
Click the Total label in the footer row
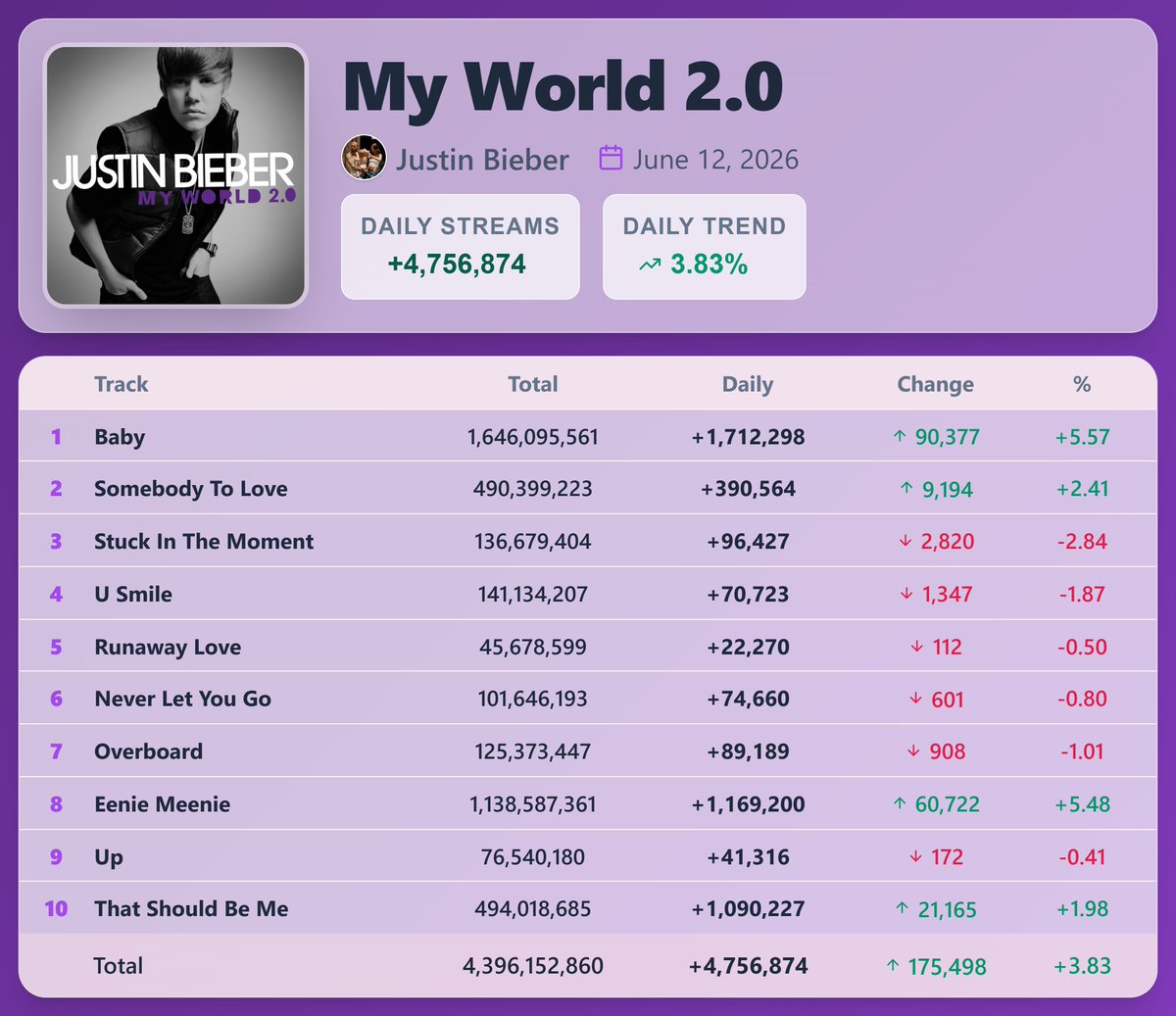pos(118,966)
